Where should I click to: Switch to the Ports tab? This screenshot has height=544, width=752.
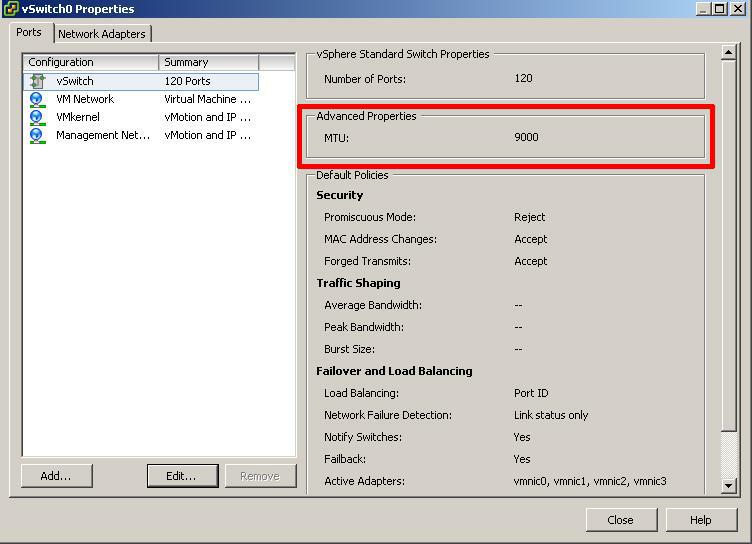click(x=29, y=33)
